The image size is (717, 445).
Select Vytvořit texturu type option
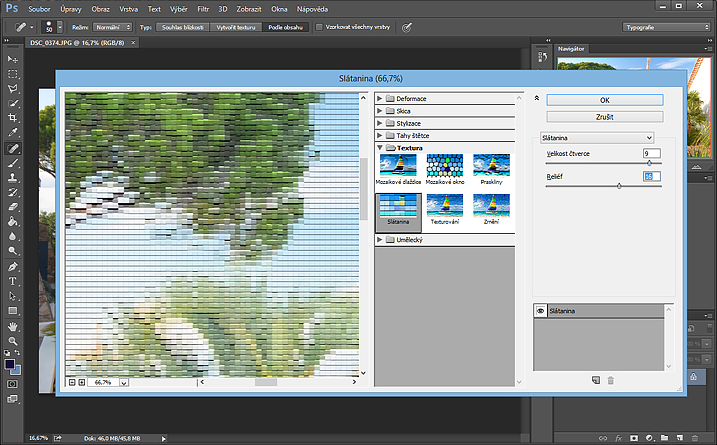coord(236,27)
